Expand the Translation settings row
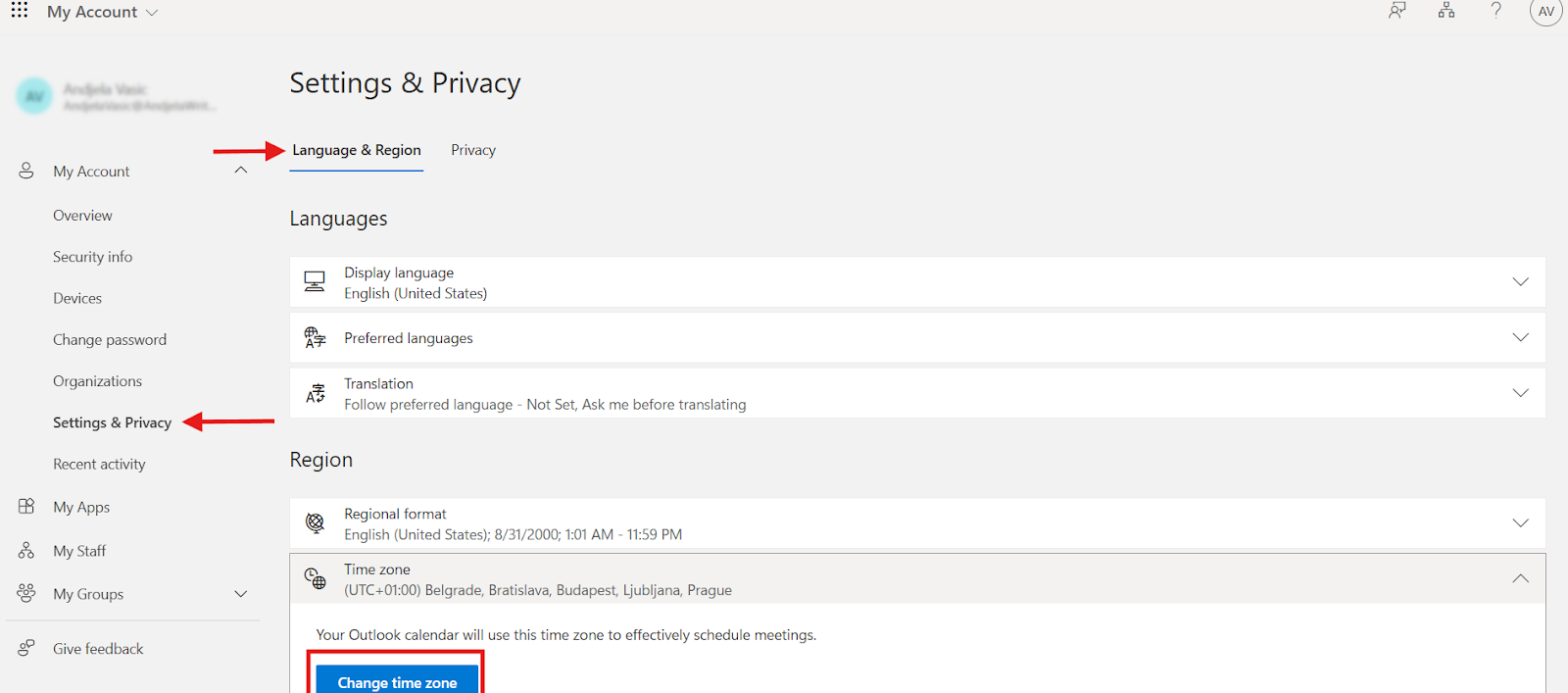Image resolution: width=1568 pixels, height=693 pixels. (x=1520, y=393)
